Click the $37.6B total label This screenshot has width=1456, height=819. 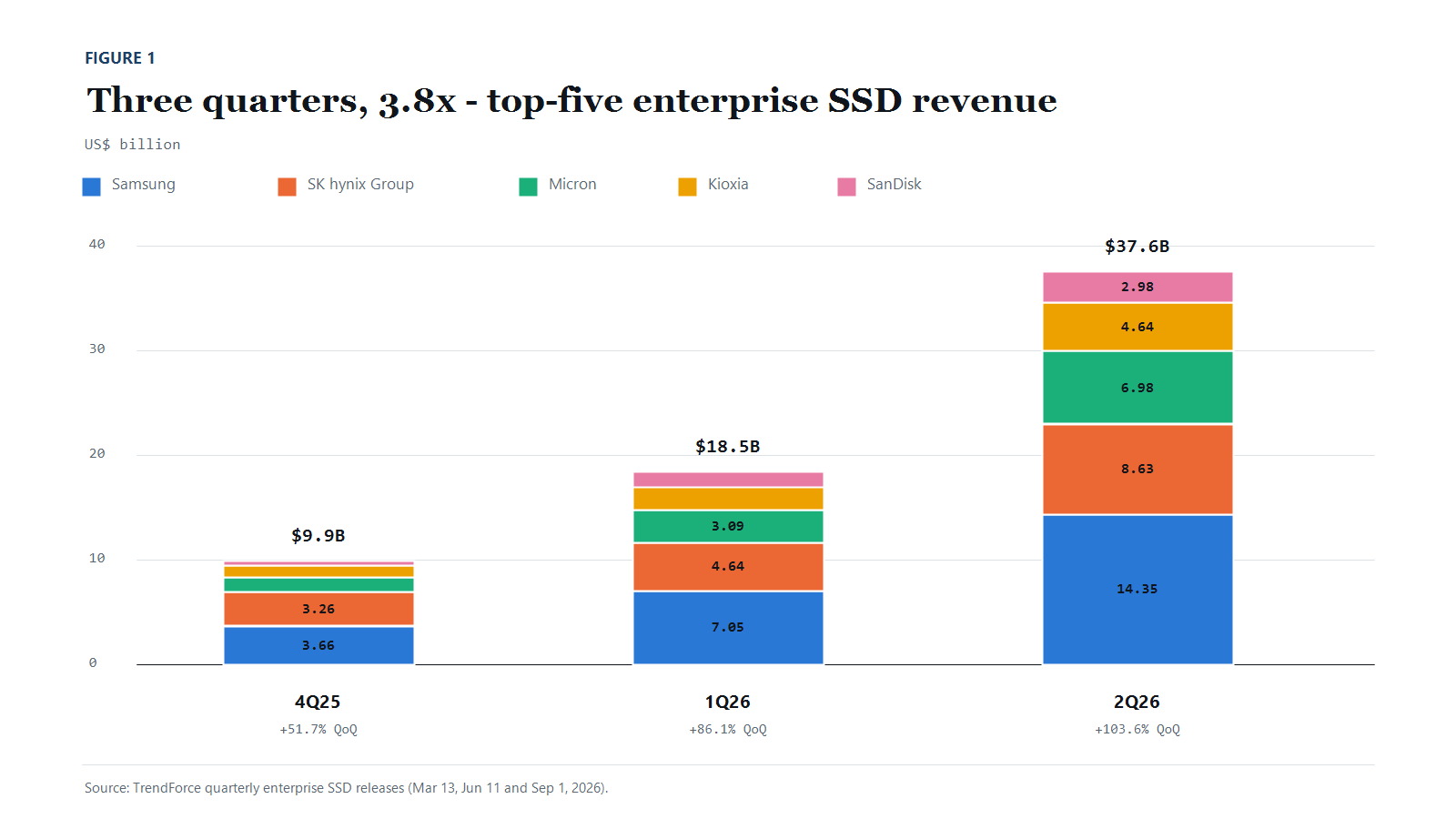click(1137, 247)
